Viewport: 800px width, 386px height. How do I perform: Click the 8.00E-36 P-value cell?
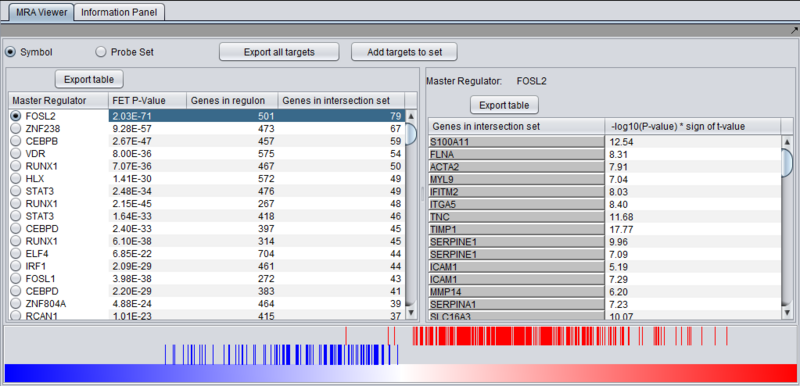point(147,153)
